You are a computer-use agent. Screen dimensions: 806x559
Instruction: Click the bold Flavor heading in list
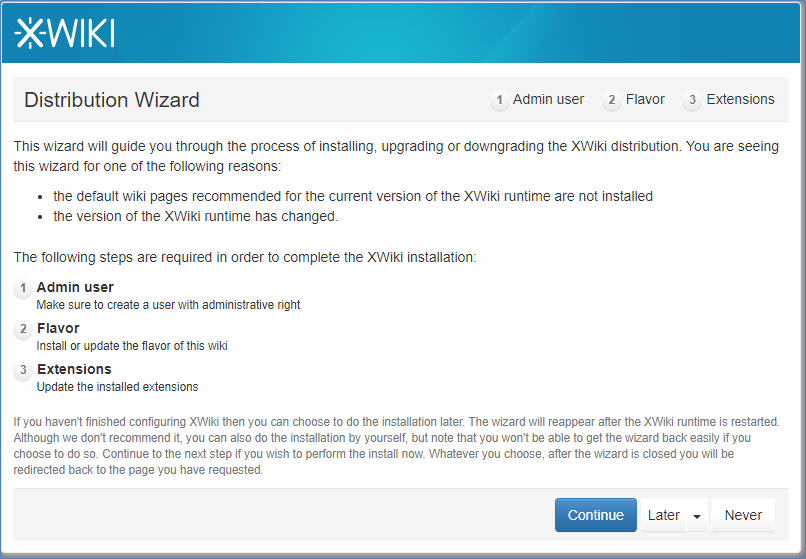pos(58,328)
